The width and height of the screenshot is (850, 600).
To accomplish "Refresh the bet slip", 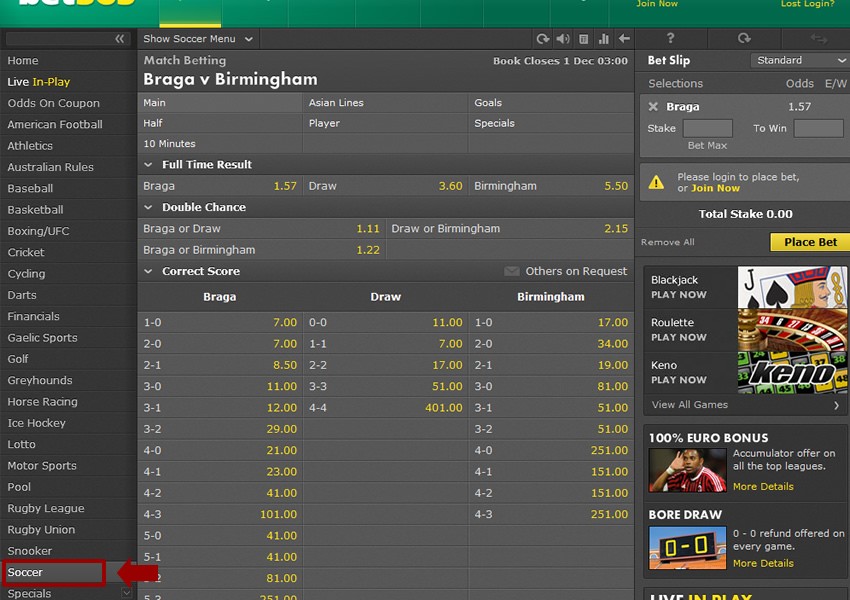I will click(744, 38).
